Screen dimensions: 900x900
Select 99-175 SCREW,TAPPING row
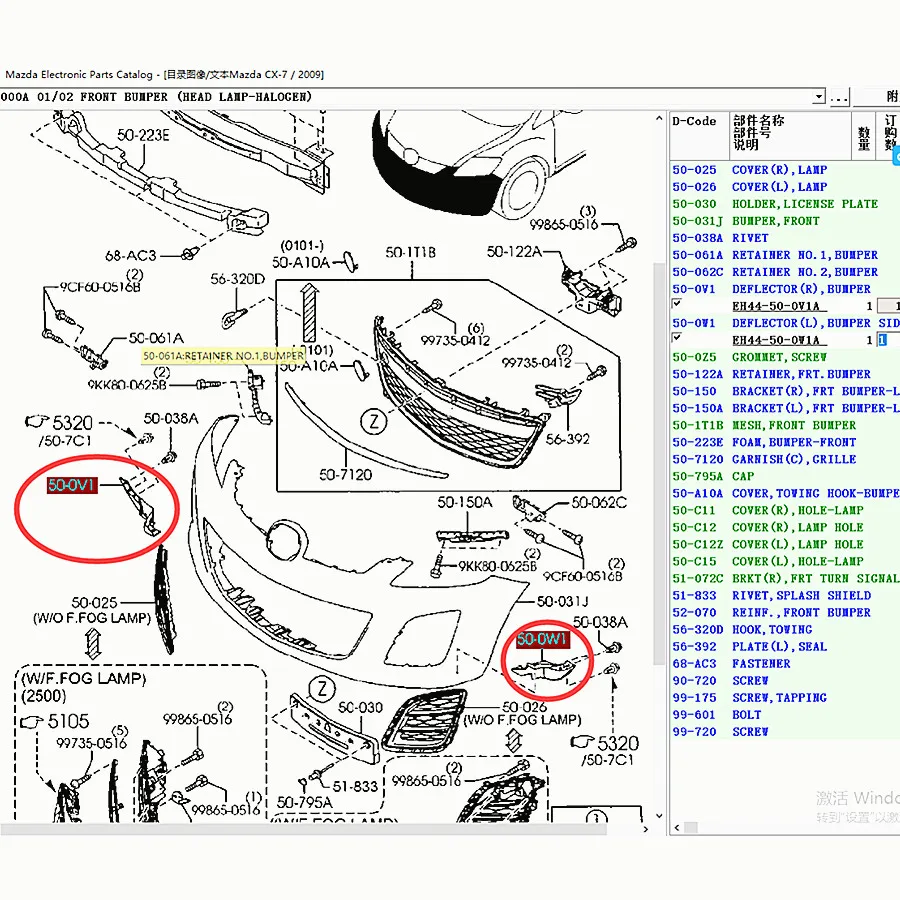coord(785,698)
